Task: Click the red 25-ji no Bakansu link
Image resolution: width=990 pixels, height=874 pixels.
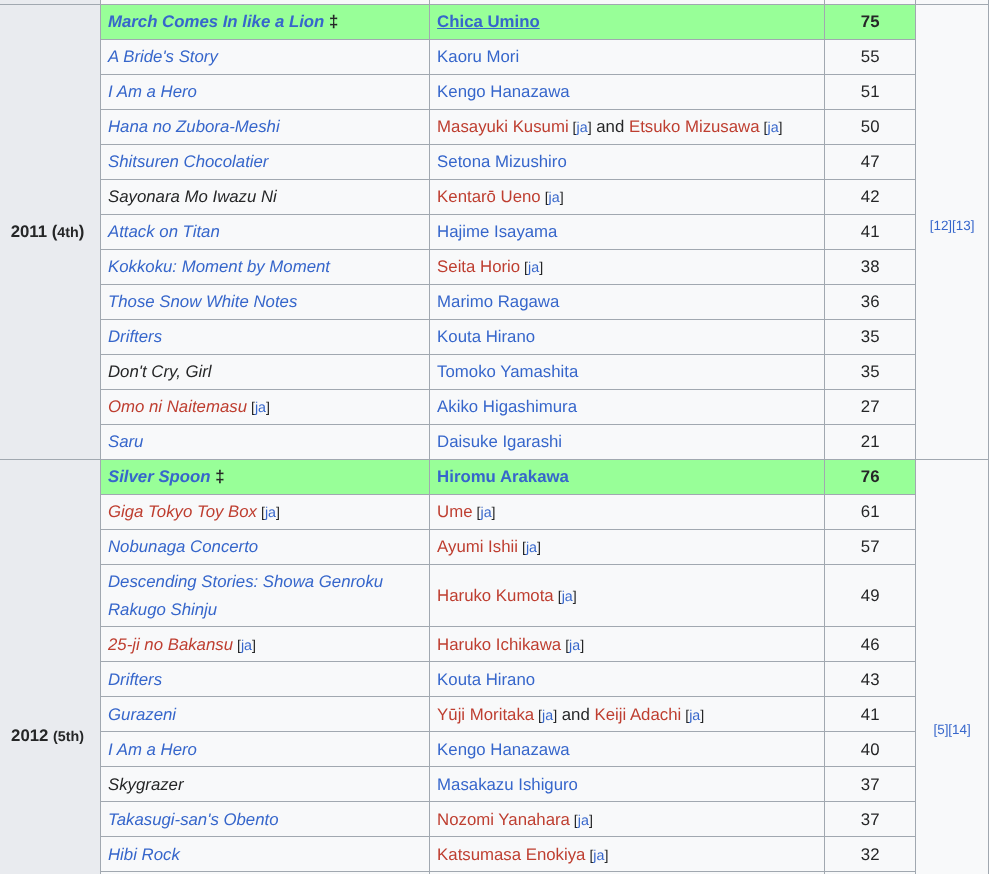Action: 170,645
